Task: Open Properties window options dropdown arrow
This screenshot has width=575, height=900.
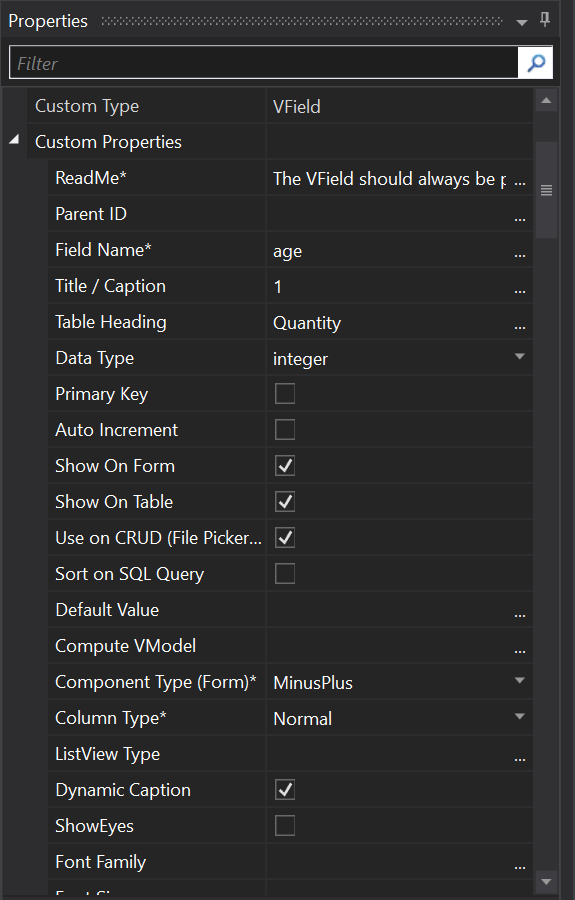Action: [x=522, y=22]
